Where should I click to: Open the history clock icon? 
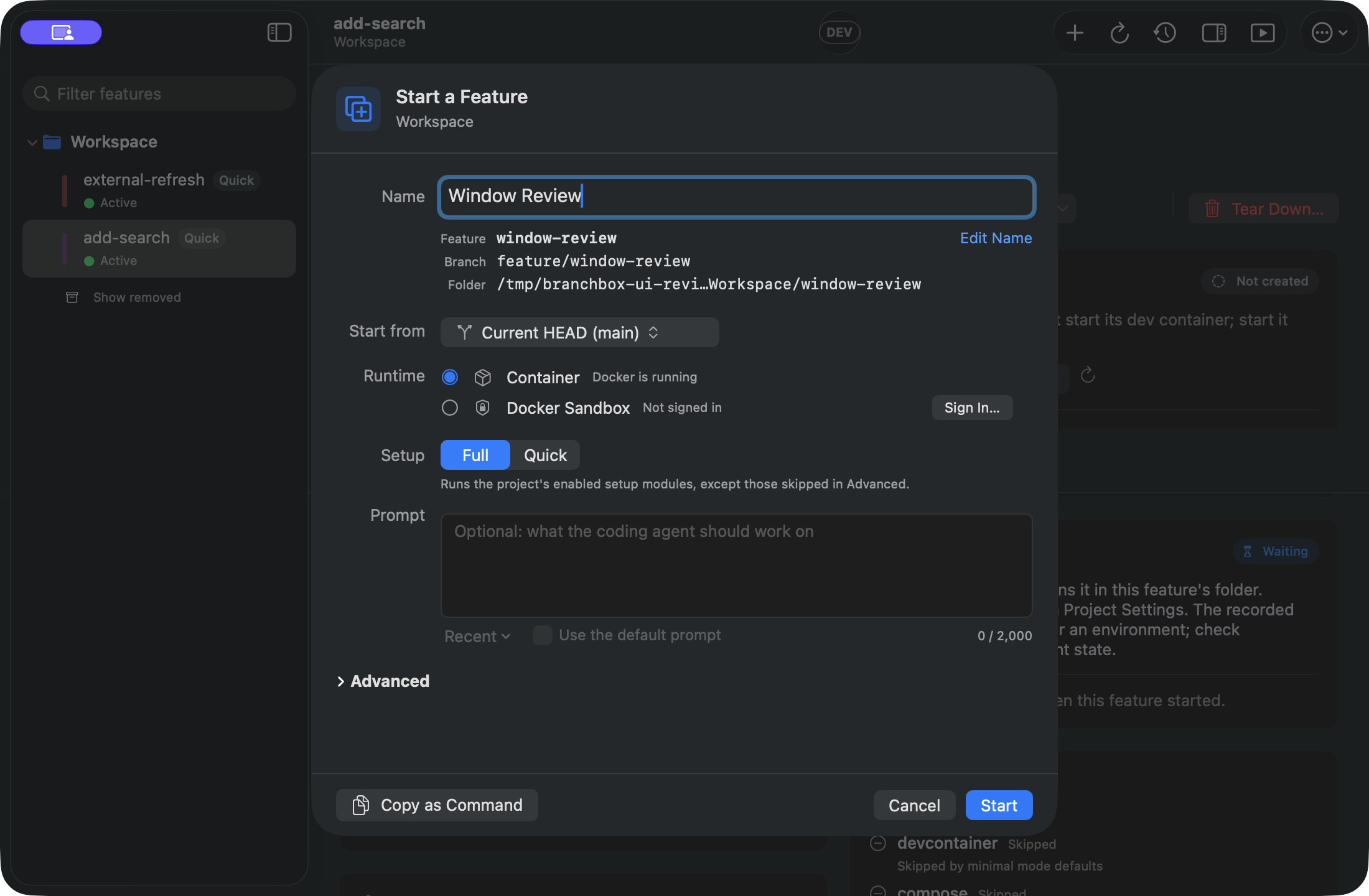coord(1165,32)
